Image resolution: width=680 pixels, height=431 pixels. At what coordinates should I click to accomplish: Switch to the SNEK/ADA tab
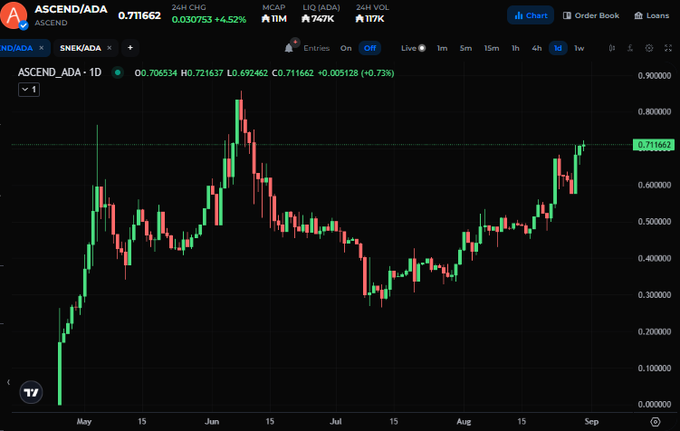tap(80, 48)
